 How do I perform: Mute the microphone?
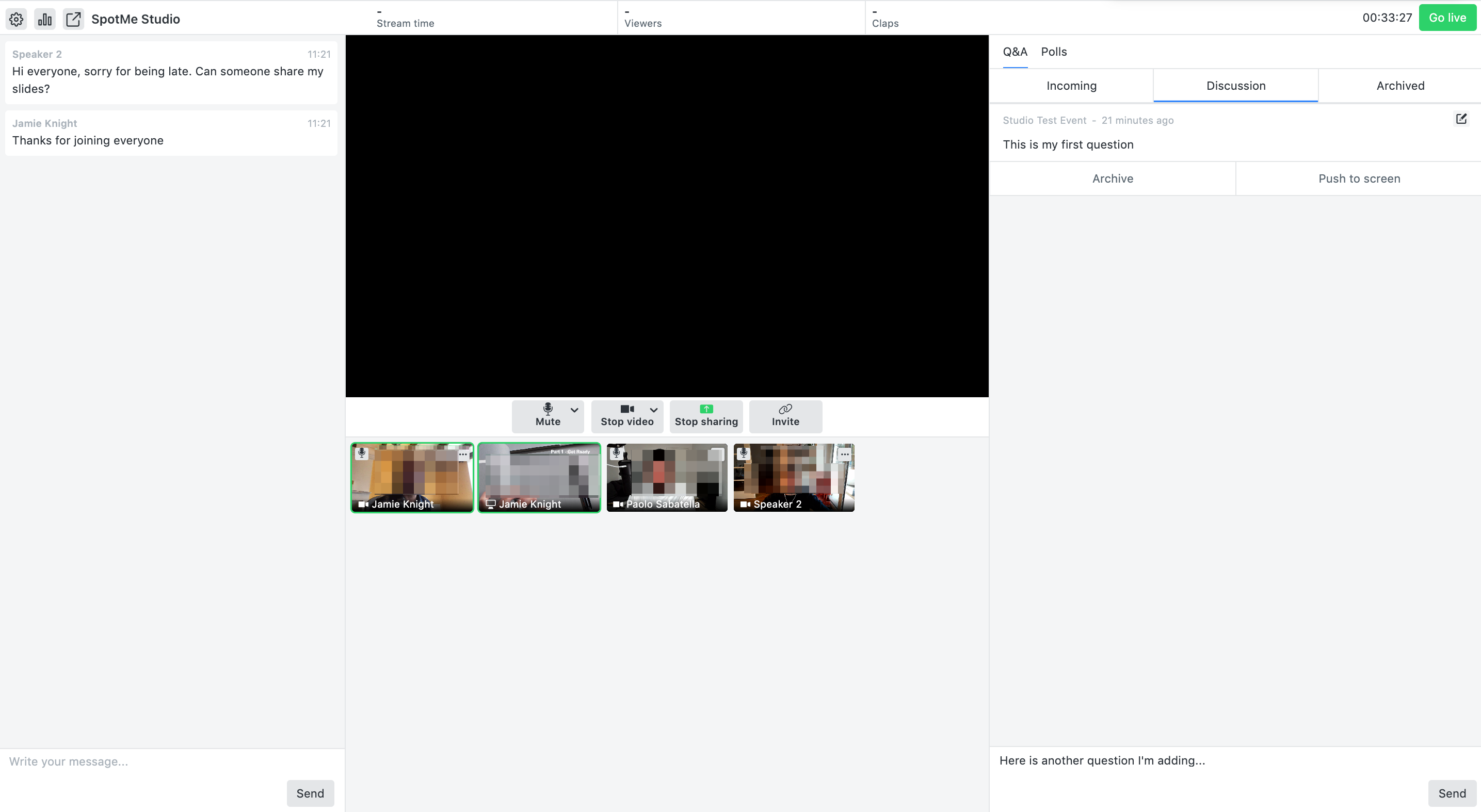(x=548, y=415)
